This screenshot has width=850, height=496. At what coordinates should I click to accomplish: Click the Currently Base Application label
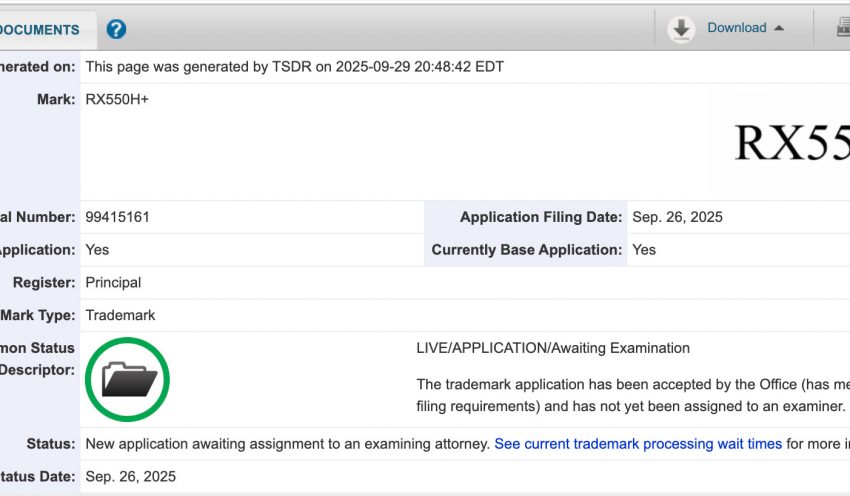(x=526, y=250)
